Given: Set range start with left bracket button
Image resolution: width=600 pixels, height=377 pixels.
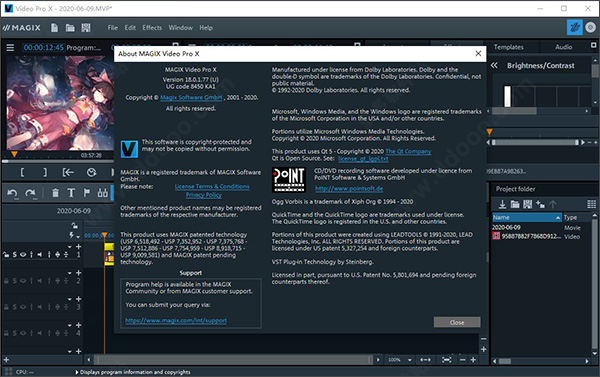Looking at the screenshot, I should click(x=22, y=173).
